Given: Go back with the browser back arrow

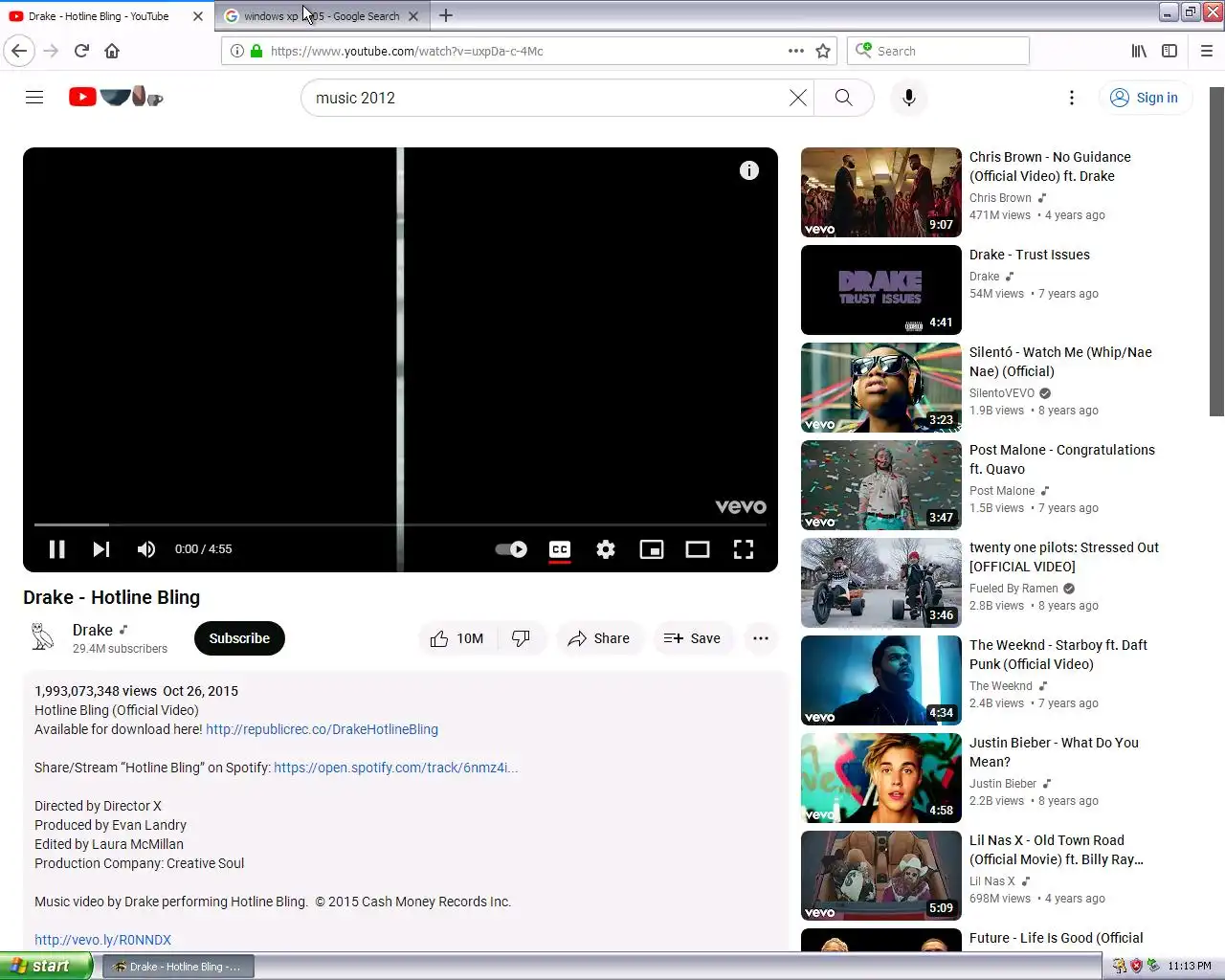Looking at the screenshot, I should [19, 51].
